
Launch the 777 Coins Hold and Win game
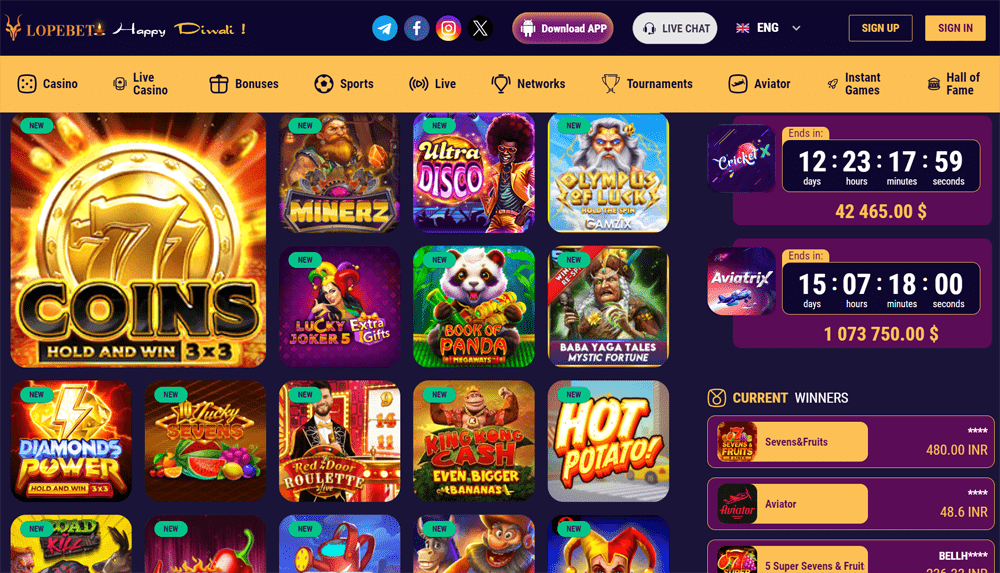138,240
